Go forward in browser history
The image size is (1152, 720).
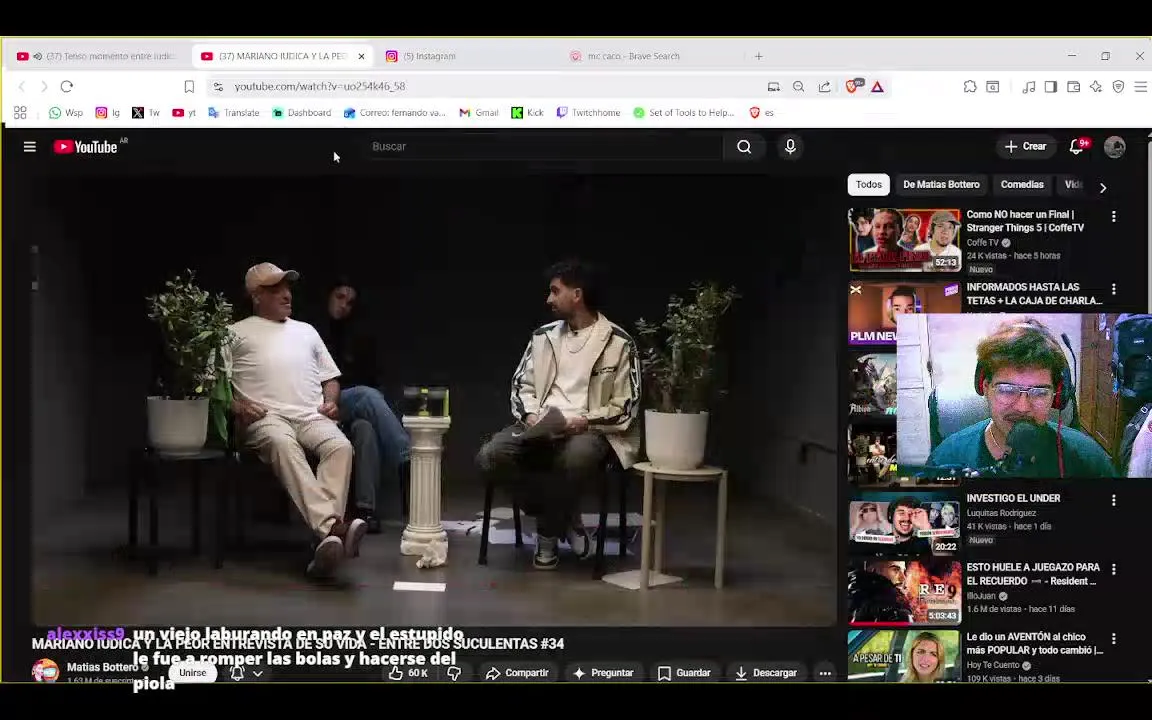(x=44, y=87)
